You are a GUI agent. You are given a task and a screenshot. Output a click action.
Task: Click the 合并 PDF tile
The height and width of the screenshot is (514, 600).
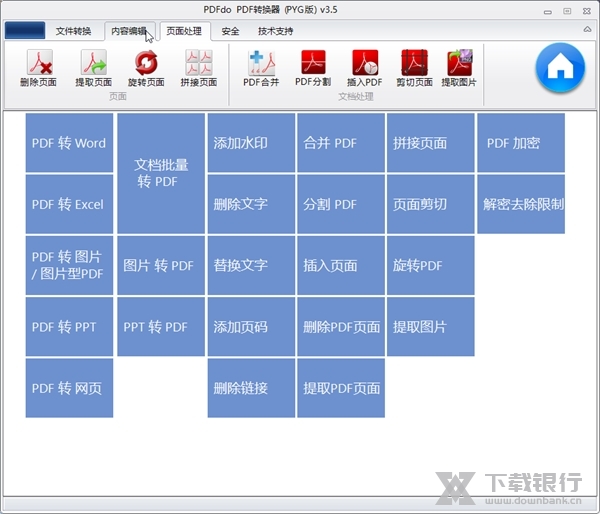point(341,143)
